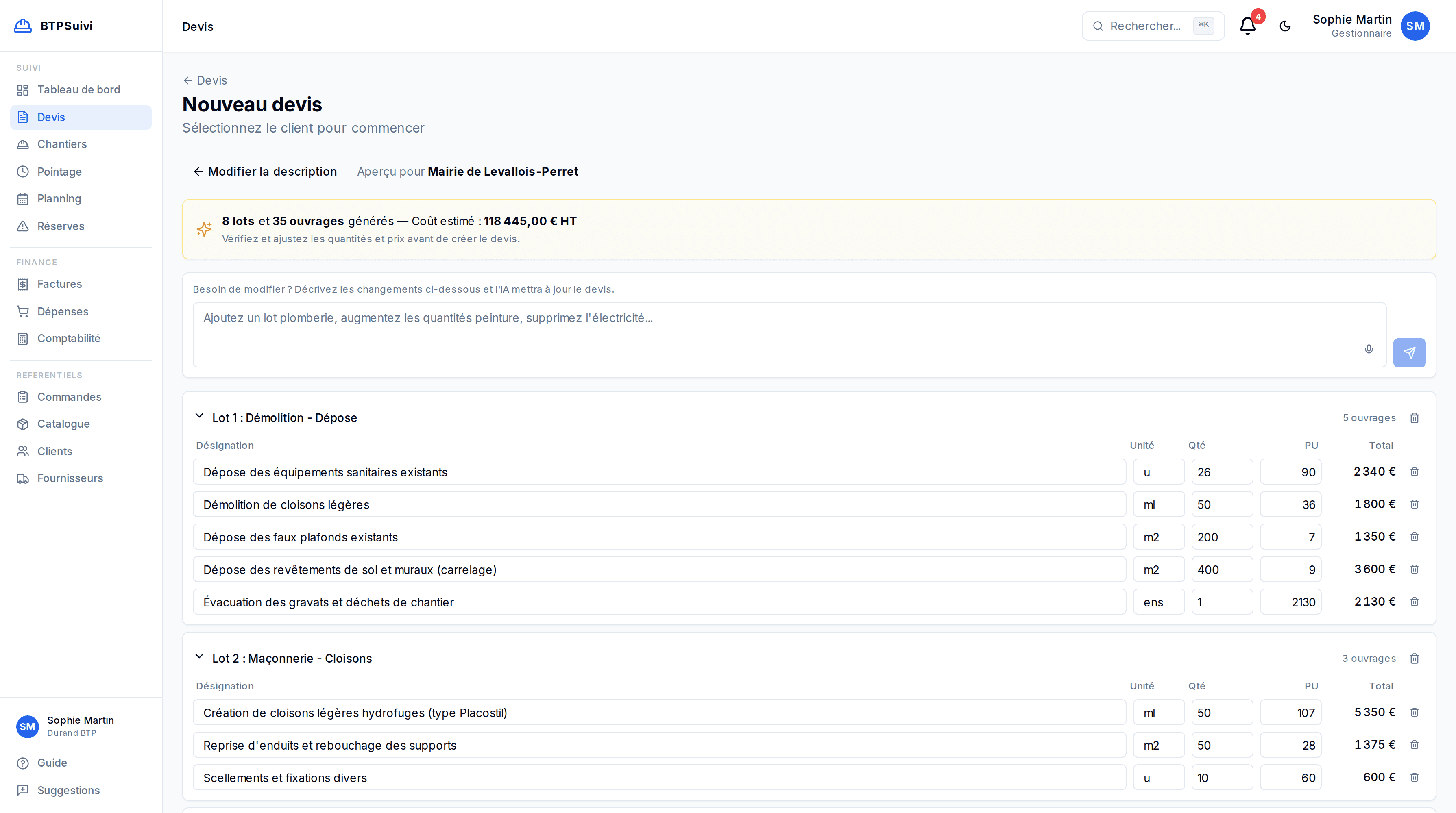Go to Chantiers section
The image size is (1456, 813).
81,144
